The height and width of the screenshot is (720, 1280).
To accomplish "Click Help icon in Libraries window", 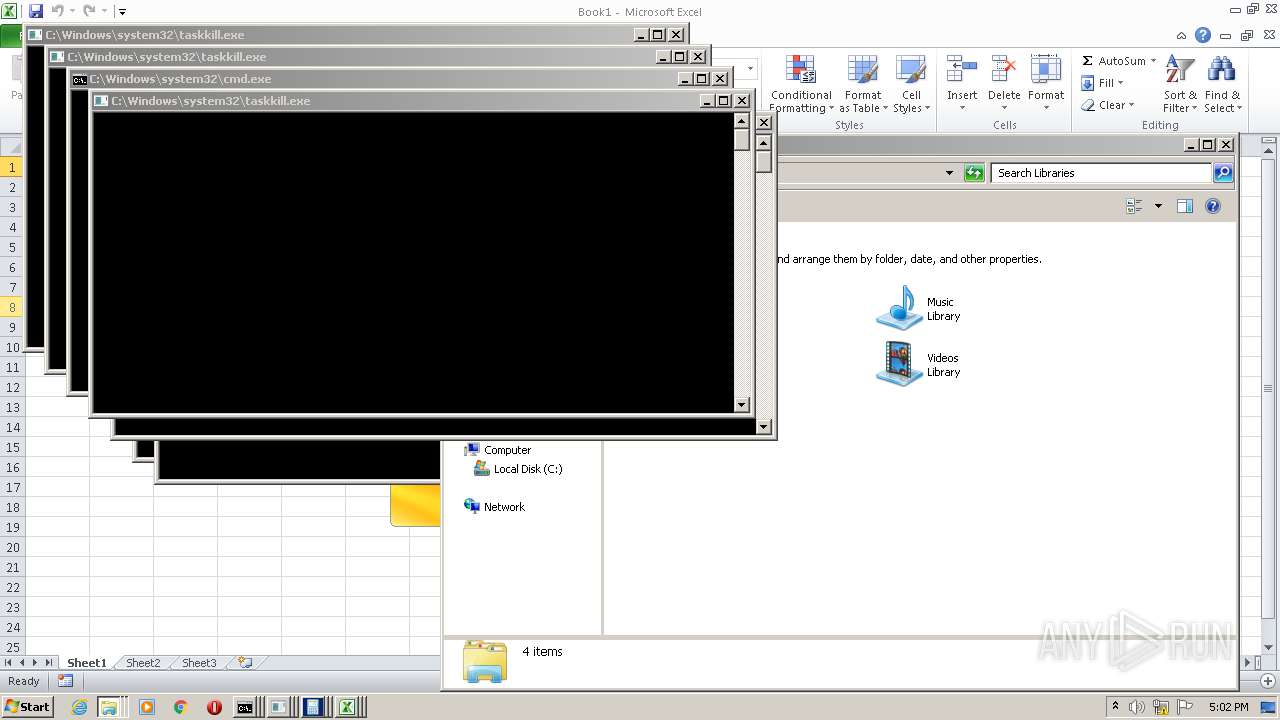I will click(x=1213, y=206).
